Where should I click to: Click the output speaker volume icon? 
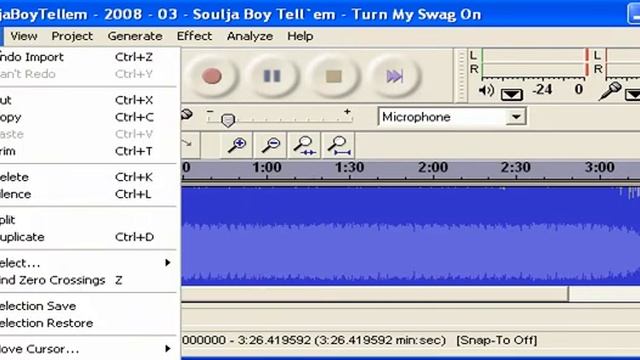click(x=486, y=91)
